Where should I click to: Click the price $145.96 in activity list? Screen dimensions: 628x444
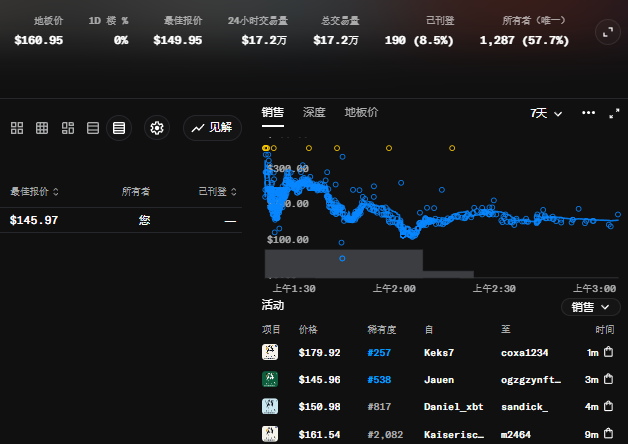tap(319, 380)
